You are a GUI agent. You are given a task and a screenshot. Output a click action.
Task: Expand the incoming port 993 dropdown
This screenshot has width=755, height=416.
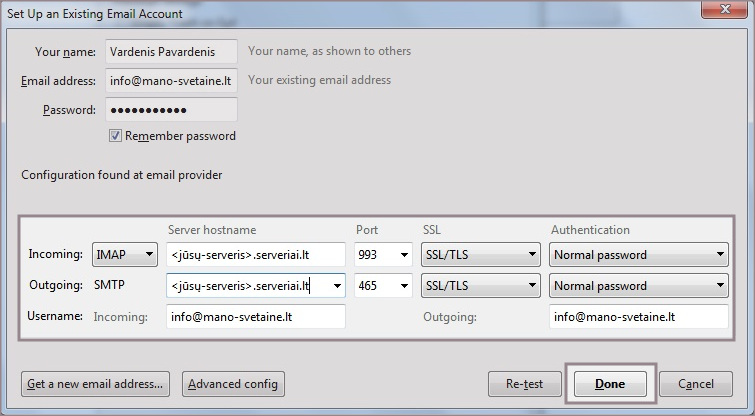click(383, 255)
